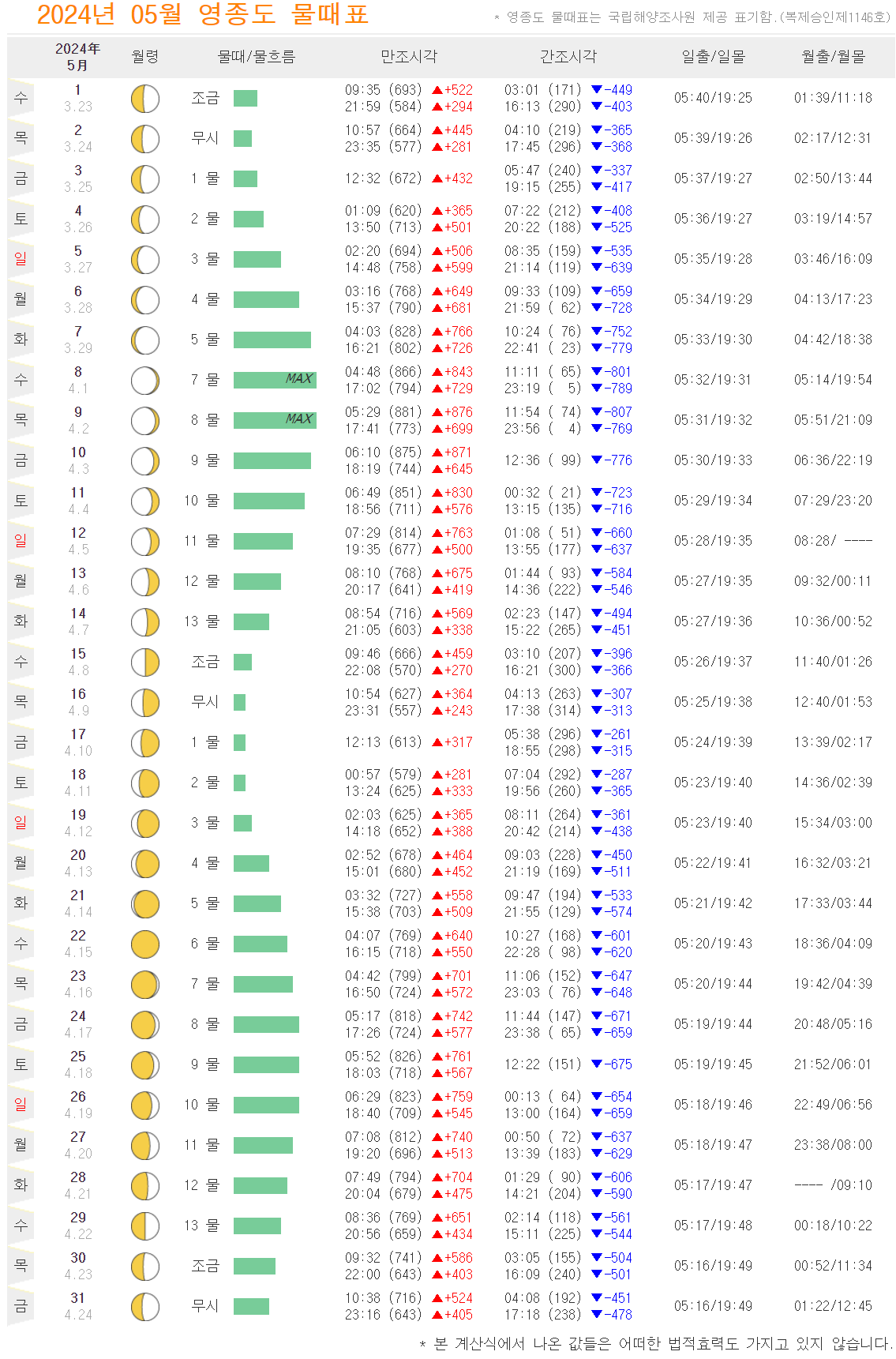Click the 2024年 5月 header cell
The image size is (896, 1359).
pos(77,57)
